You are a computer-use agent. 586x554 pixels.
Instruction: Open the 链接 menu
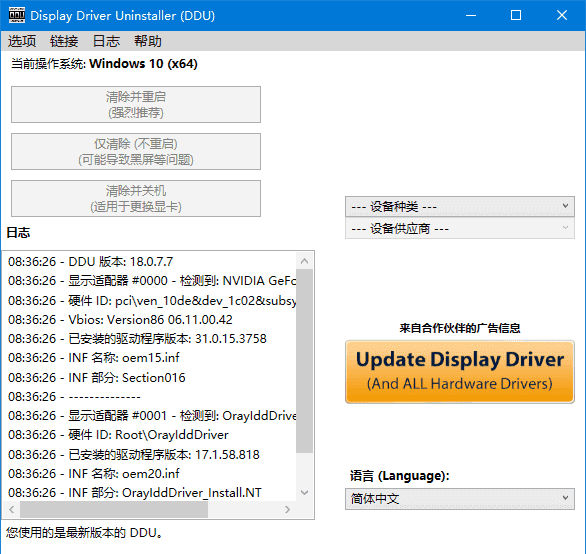(x=64, y=41)
